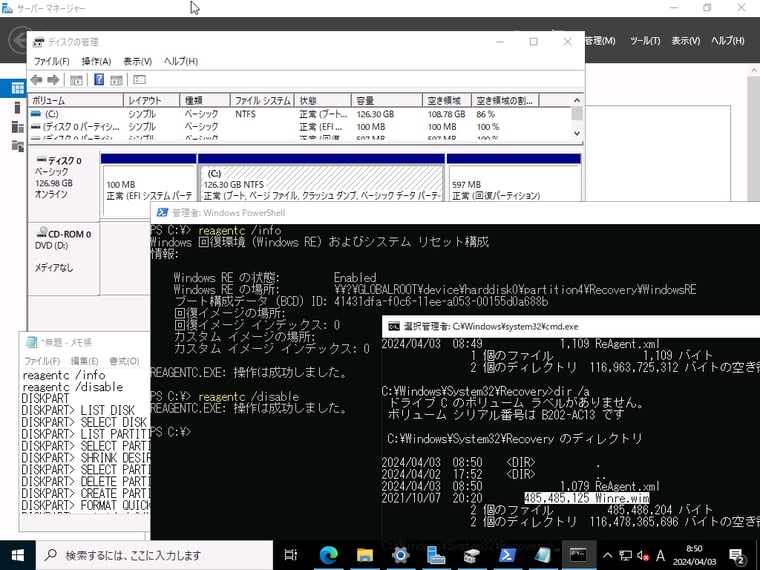Select Server Manager dashboard sidebar icon

pos(17,88)
